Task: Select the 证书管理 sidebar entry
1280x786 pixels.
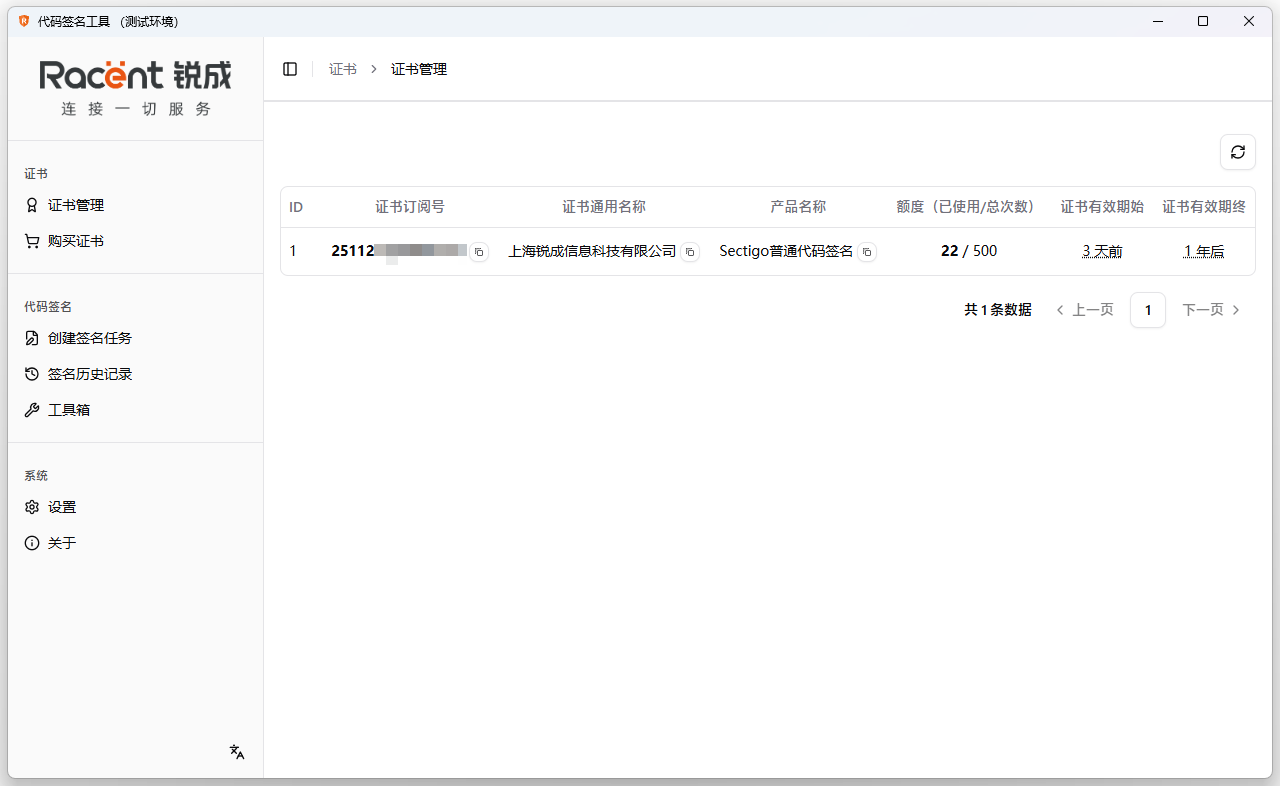Action: tap(74, 205)
